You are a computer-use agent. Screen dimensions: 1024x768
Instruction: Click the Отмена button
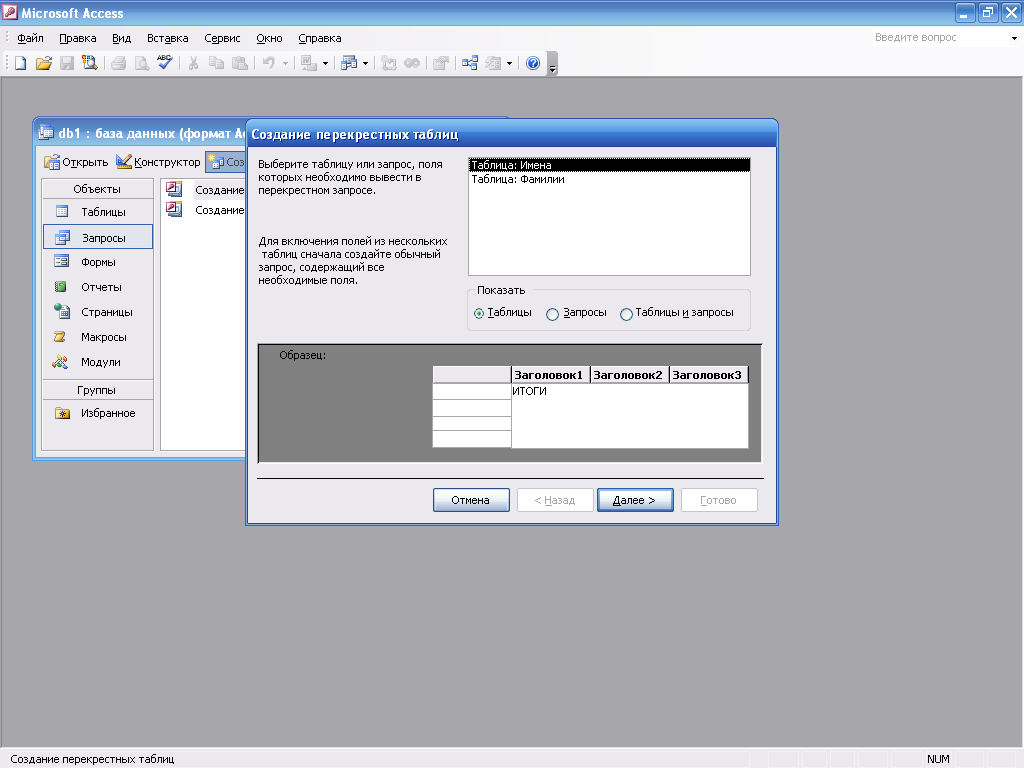(471, 500)
